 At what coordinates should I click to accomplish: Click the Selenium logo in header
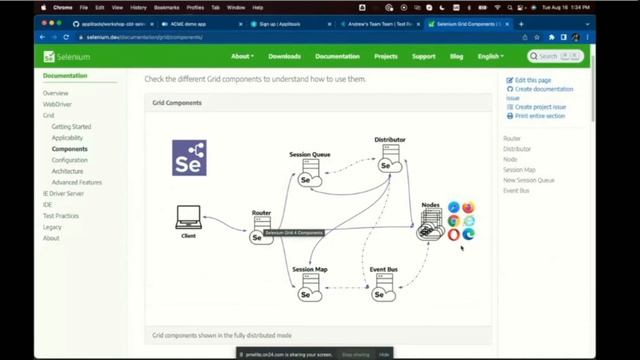67,57
